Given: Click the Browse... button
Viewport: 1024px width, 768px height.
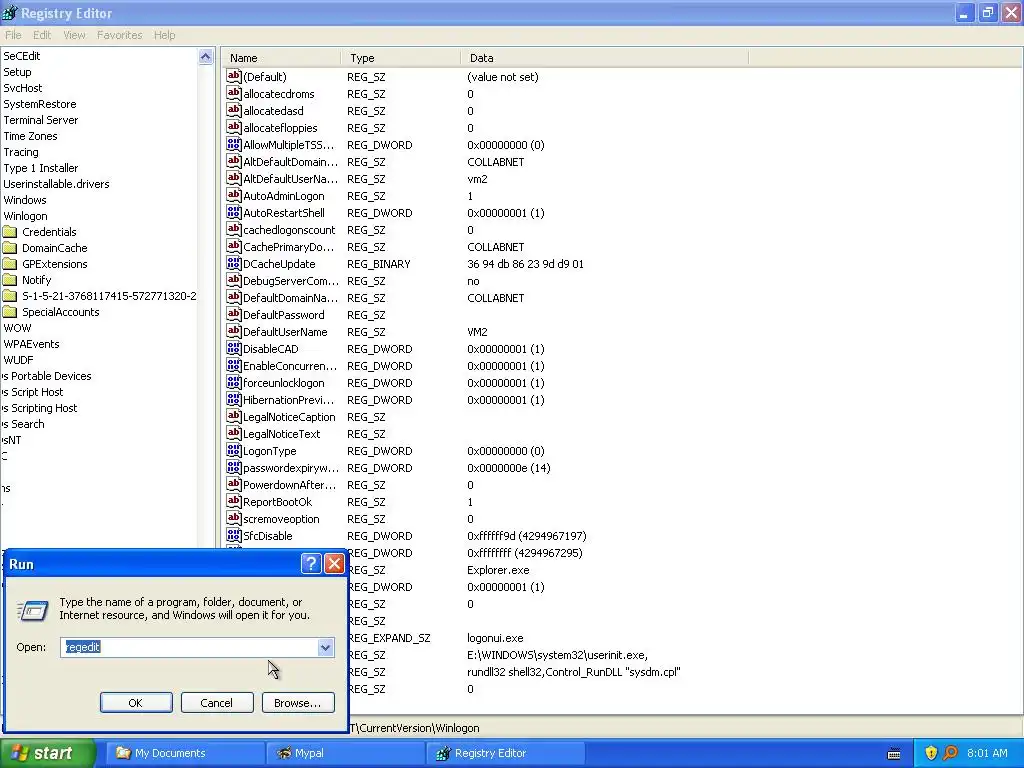Looking at the screenshot, I should (298, 703).
